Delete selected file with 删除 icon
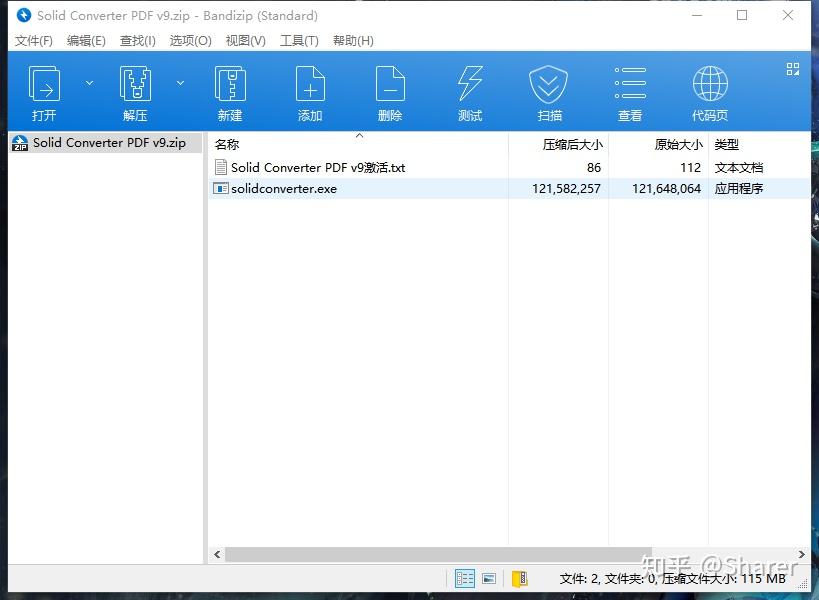The image size is (819, 600). point(389,90)
